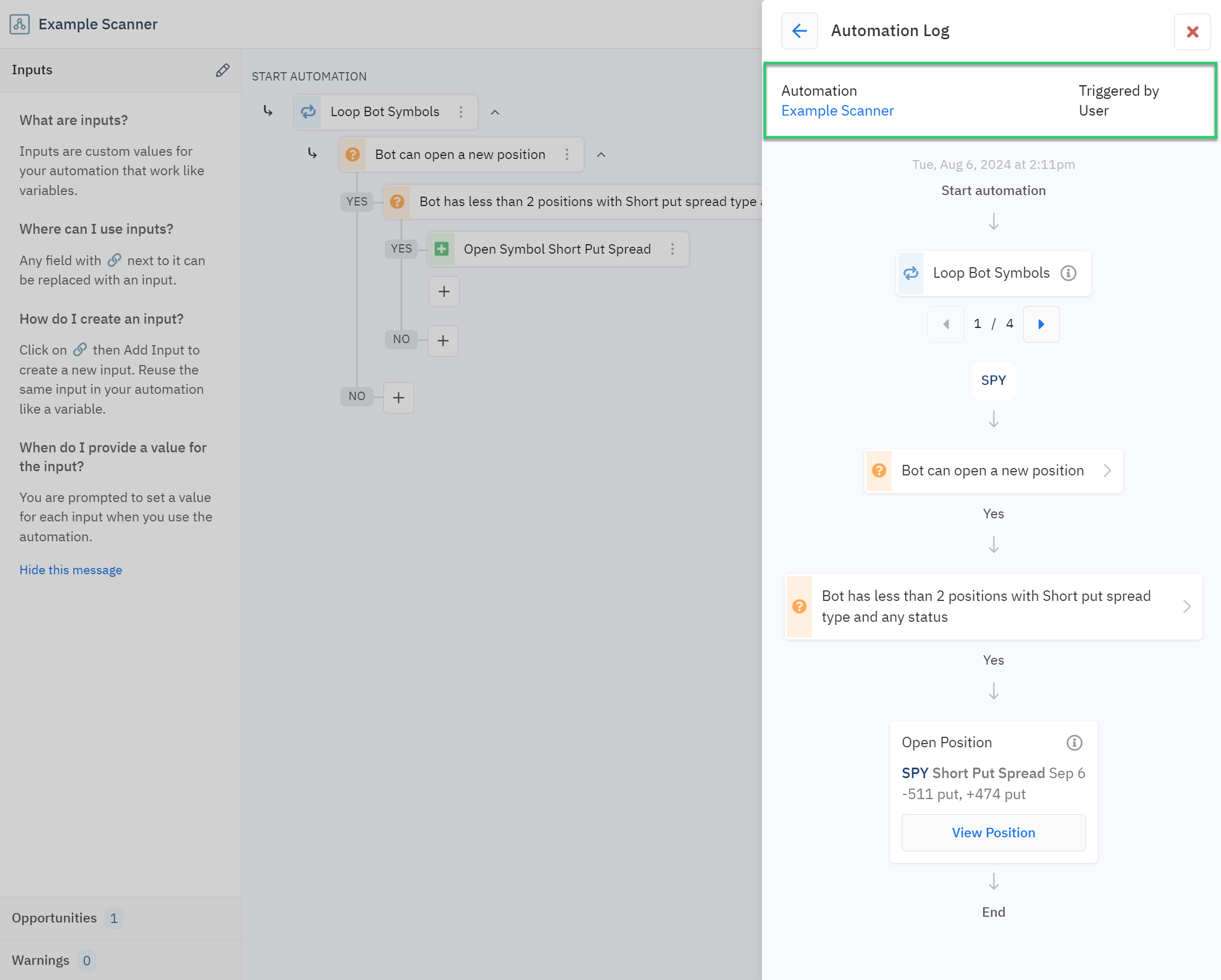The height and width of the screenshot is (980, 1221).
Task: Click the View Position button
Action: 993,833
